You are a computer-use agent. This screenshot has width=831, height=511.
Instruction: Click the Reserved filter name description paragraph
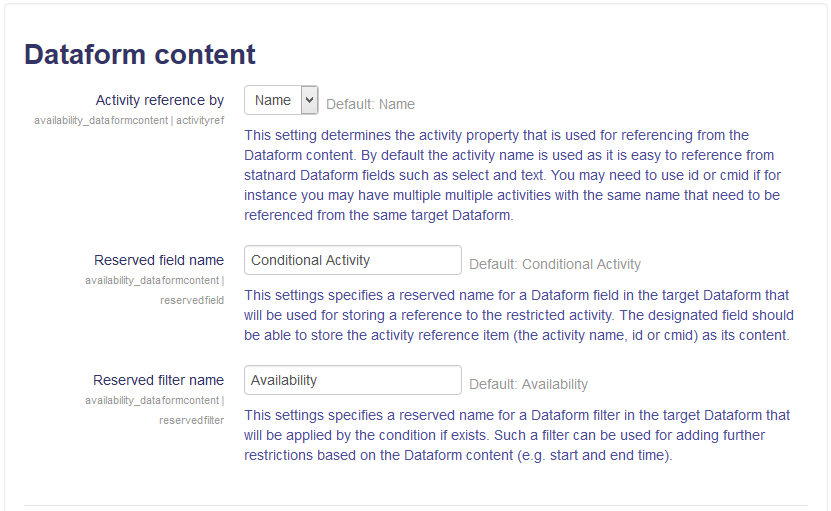point(517,435)
